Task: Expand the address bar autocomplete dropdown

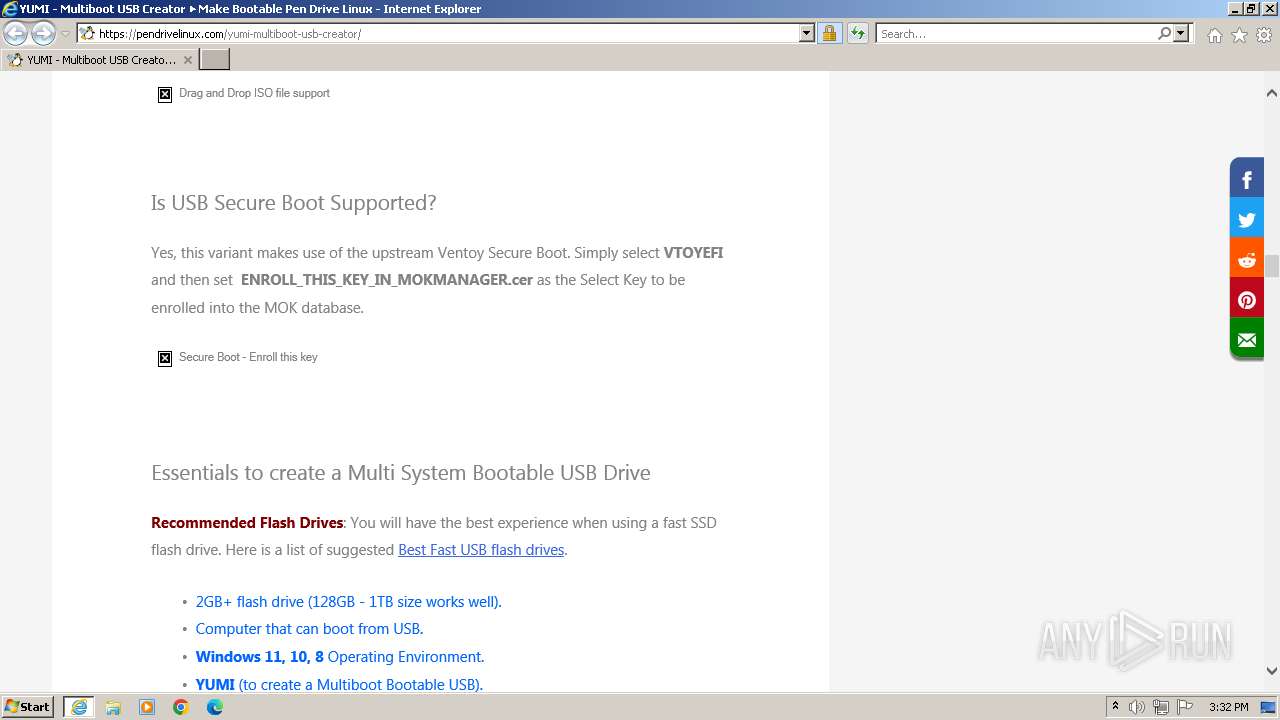Action: coord(807,34)
